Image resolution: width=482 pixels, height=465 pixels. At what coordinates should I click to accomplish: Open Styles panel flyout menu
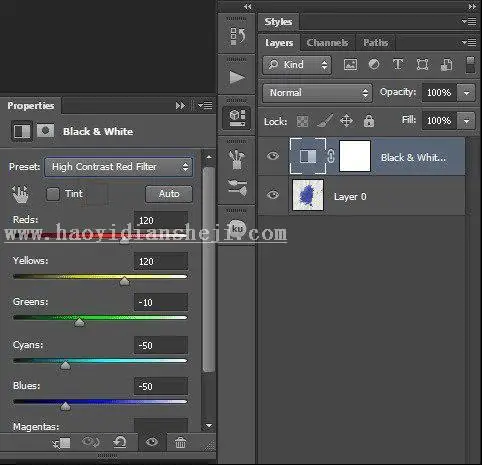[x=469, y=22]
